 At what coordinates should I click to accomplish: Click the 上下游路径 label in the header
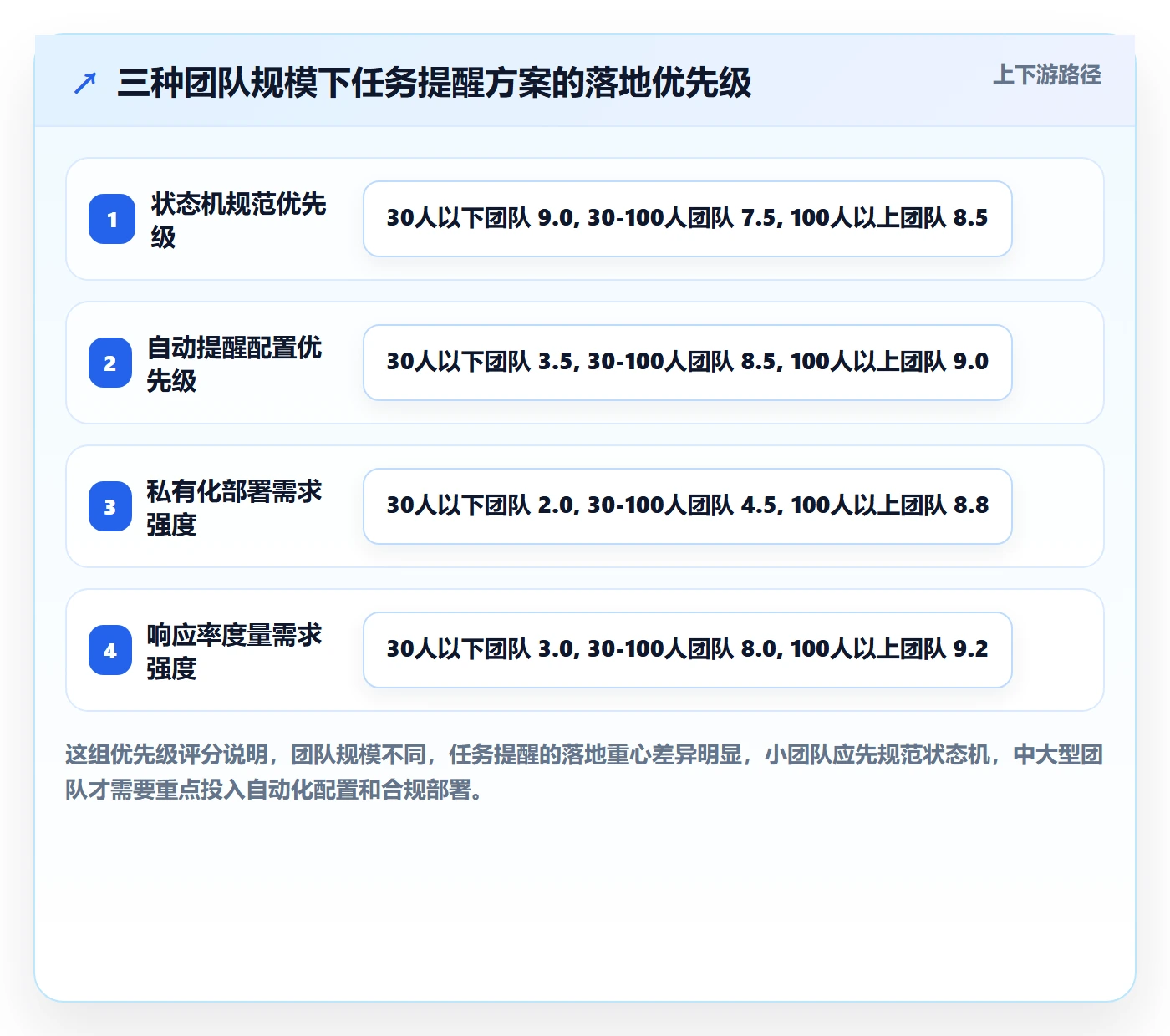tap(1047, 75)
